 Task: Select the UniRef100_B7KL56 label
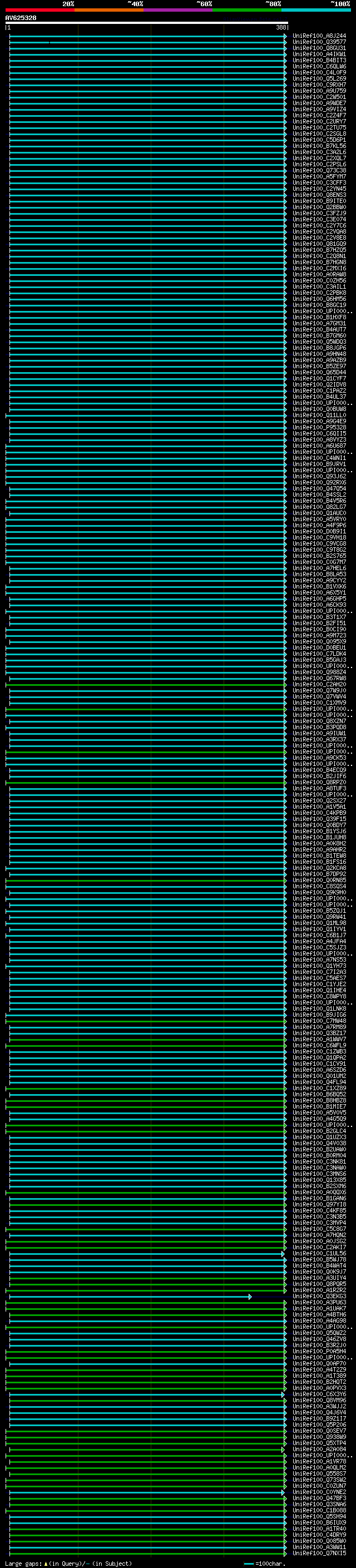click(319, 146)
